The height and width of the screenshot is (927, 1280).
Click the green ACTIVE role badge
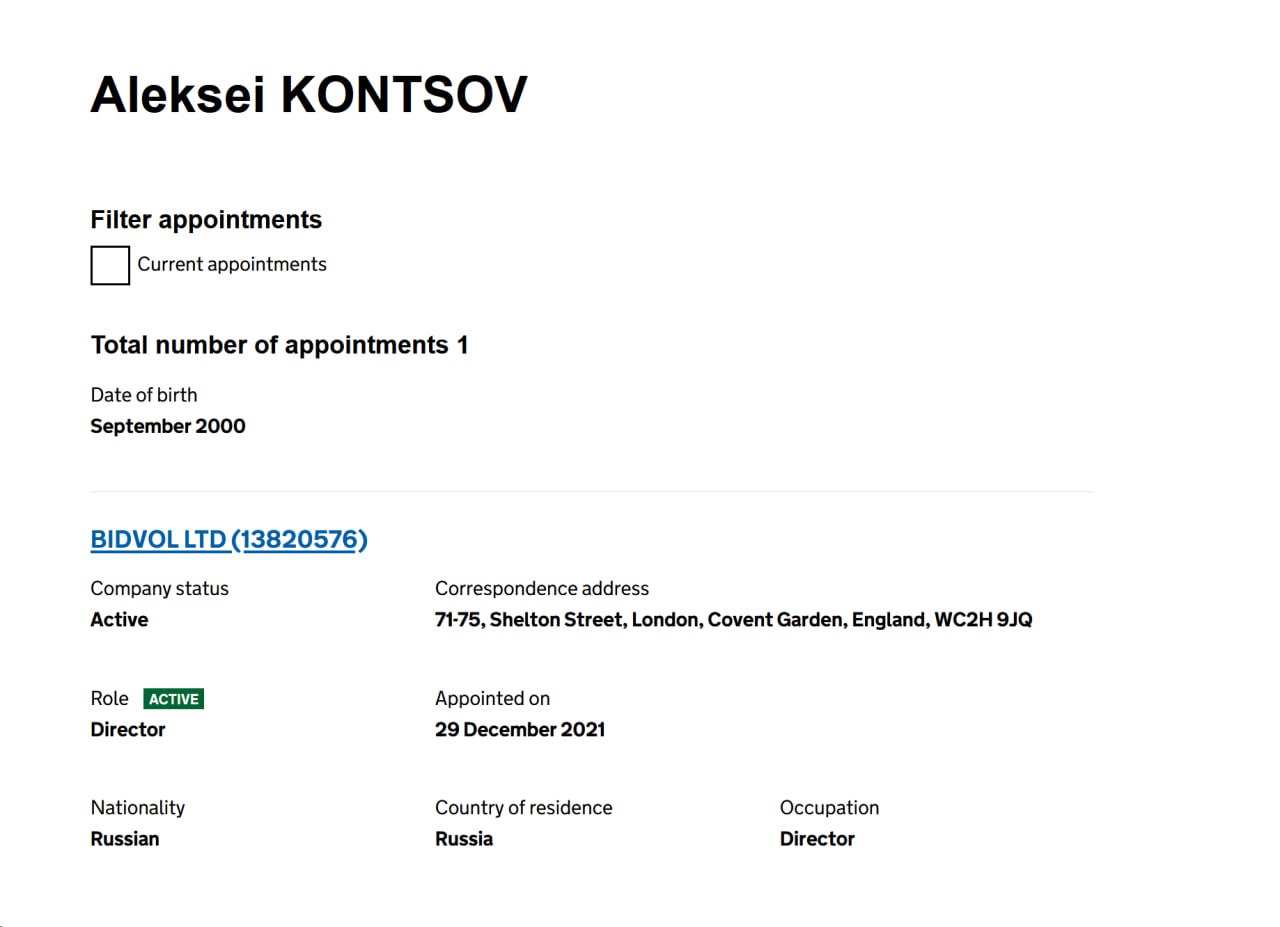tap(174, 699)
